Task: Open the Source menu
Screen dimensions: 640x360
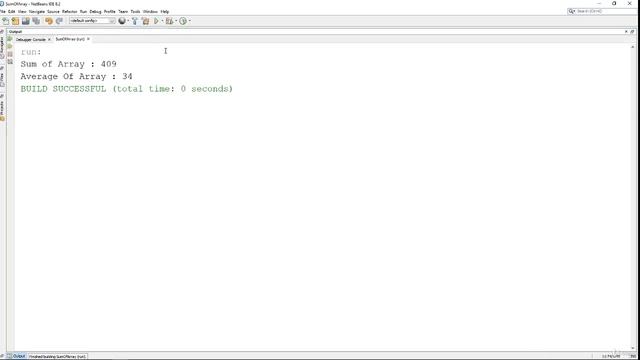Action: click(53, 11)
